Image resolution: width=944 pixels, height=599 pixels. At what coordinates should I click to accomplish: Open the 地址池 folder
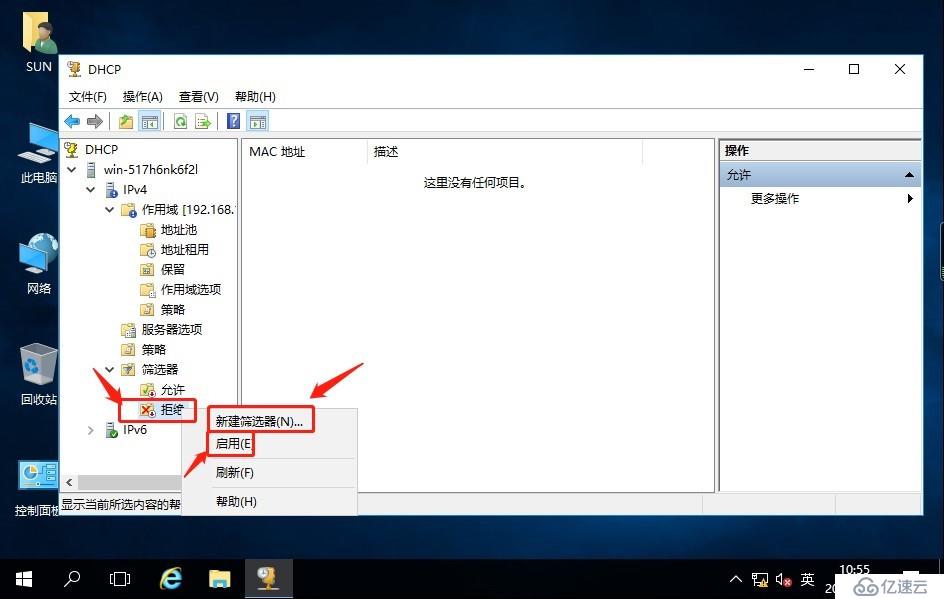pos(179,229)
